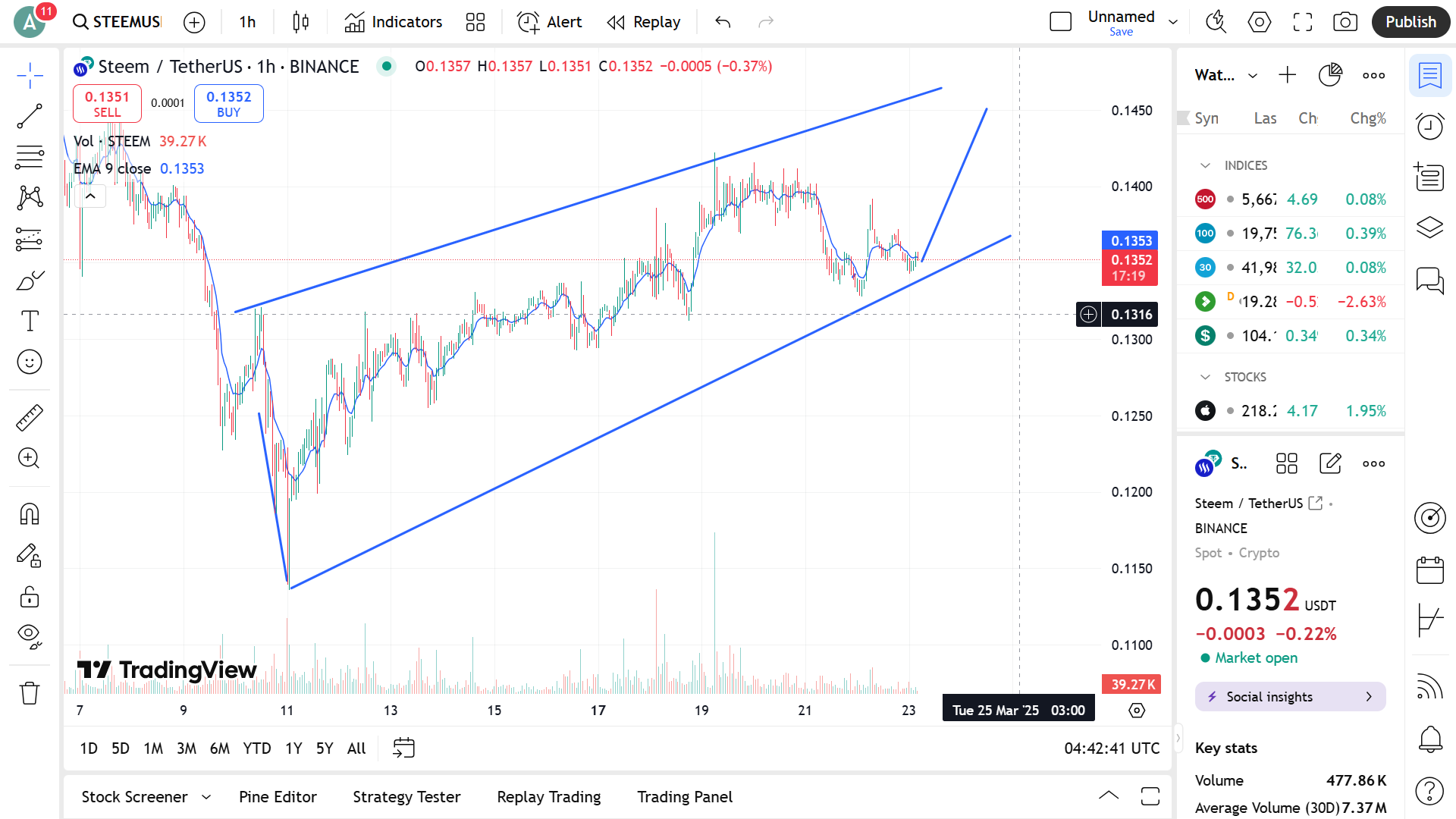
Task: Select the brush drawing tool
Action: 30,281
